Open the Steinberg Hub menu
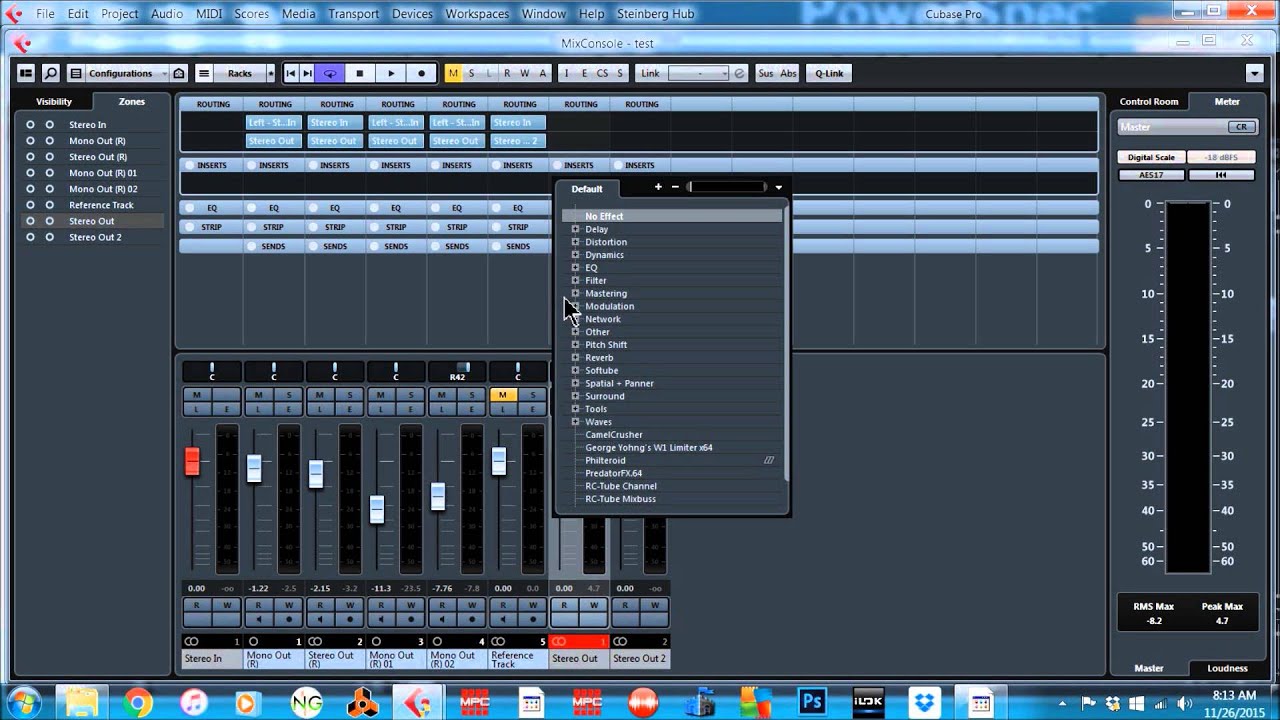 (653, 14)
